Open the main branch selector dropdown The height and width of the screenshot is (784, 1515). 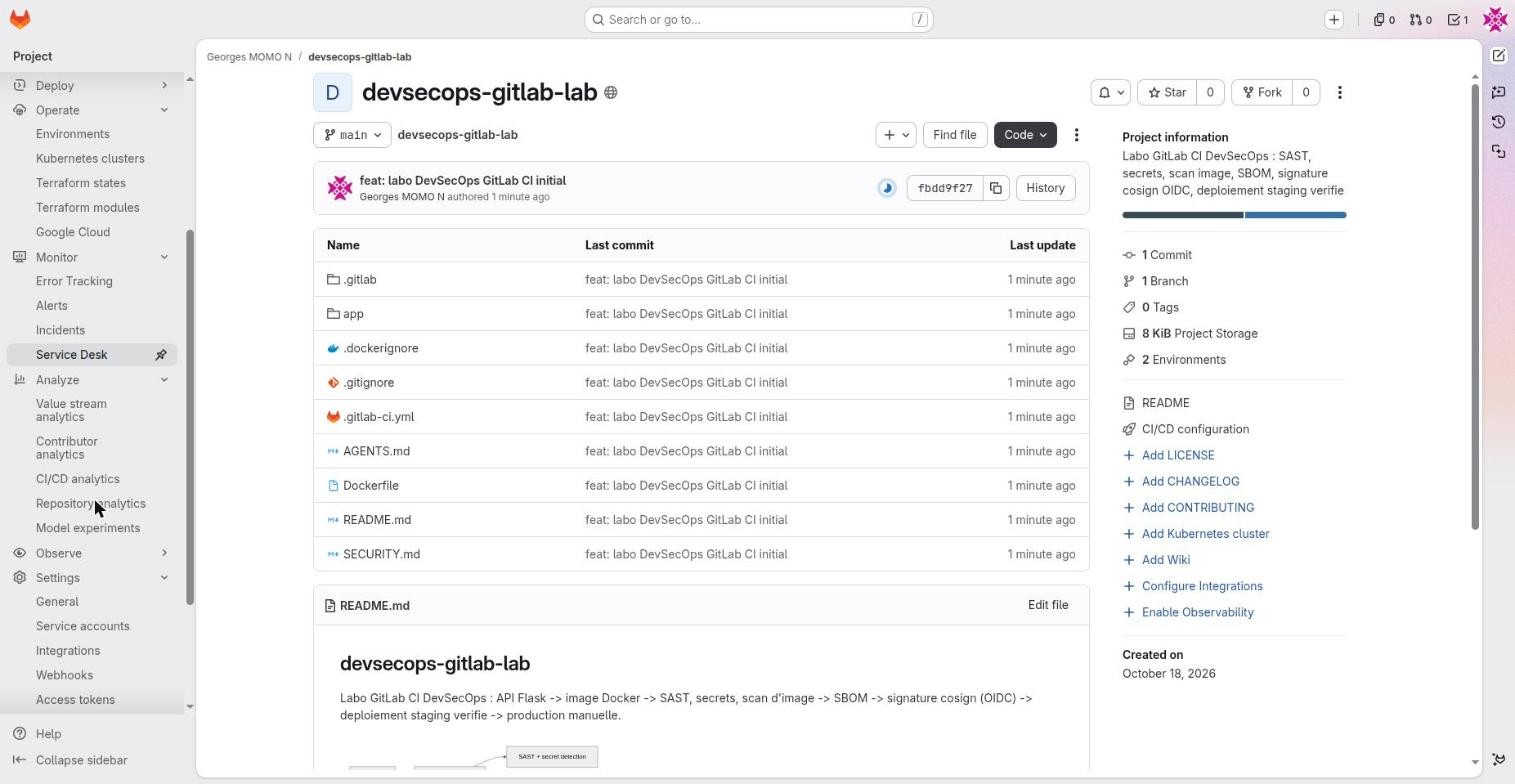[354, 135]
